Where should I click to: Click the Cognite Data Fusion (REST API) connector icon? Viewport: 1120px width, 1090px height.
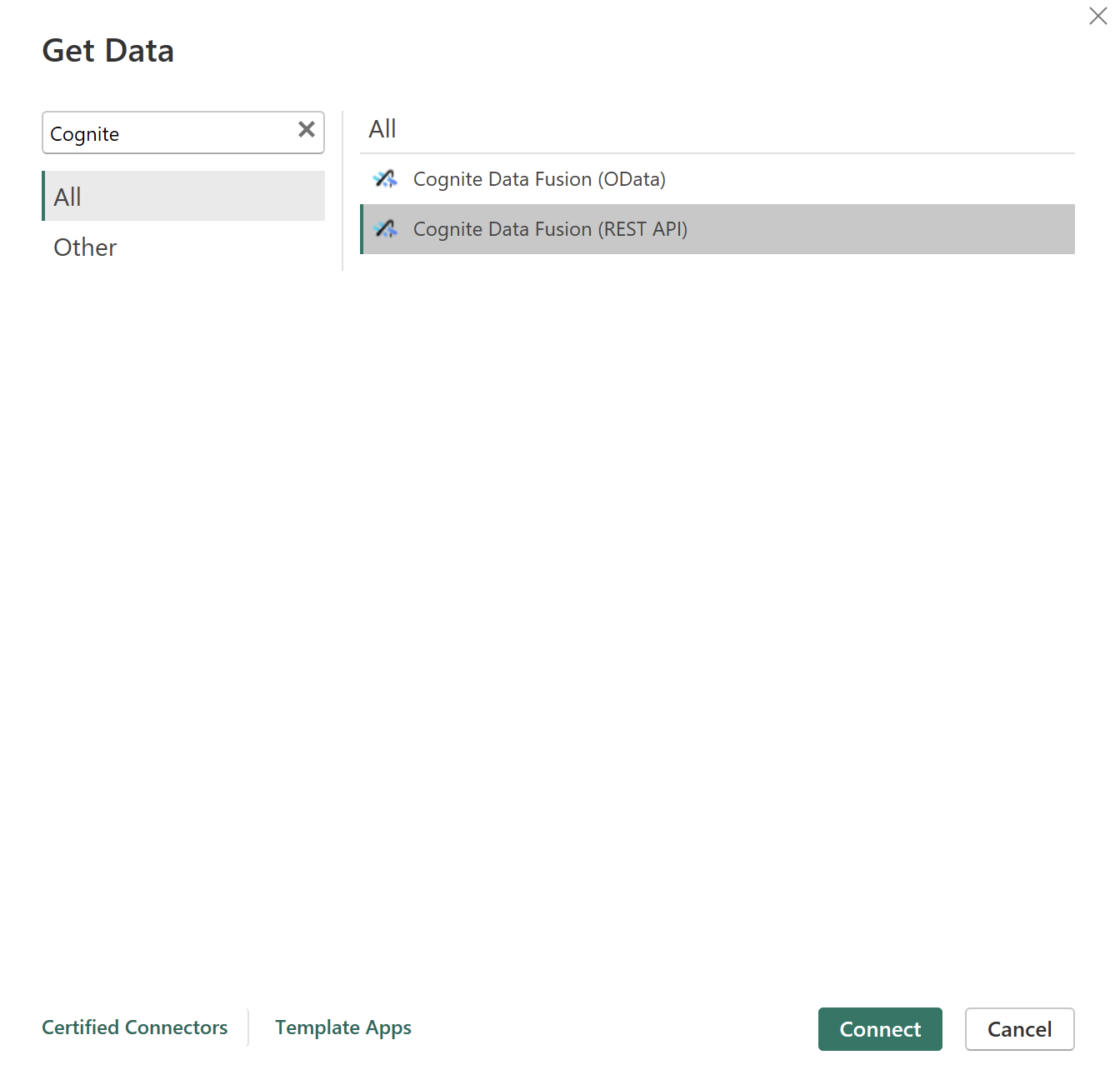pos(385,229)
